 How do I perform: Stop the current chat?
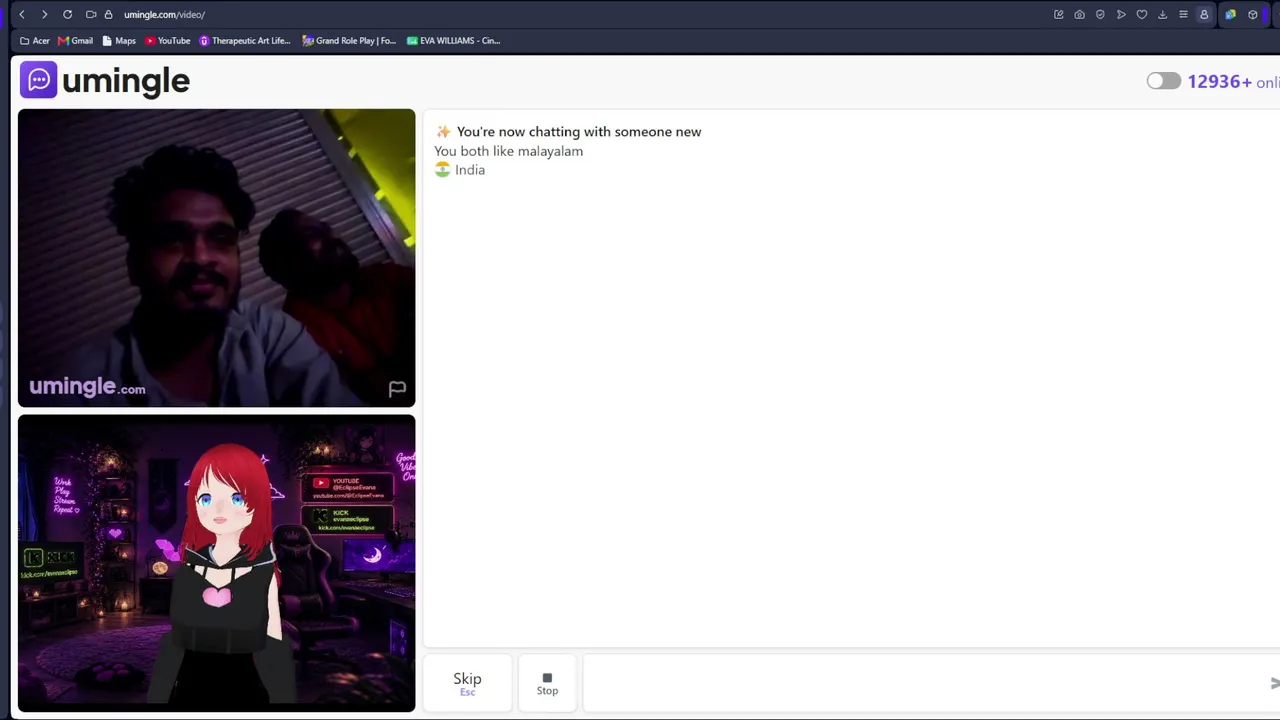pos(547,683)
